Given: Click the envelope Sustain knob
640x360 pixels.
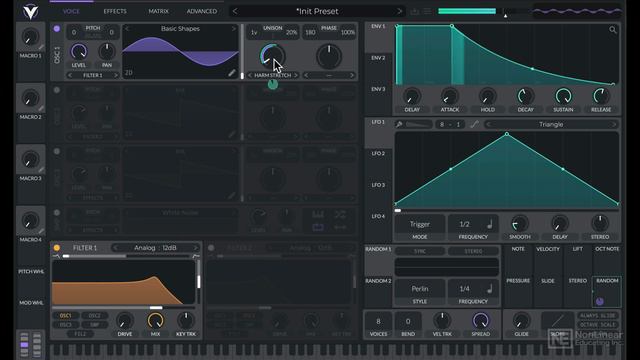Looking at the screenshot, I should point(563,96).
